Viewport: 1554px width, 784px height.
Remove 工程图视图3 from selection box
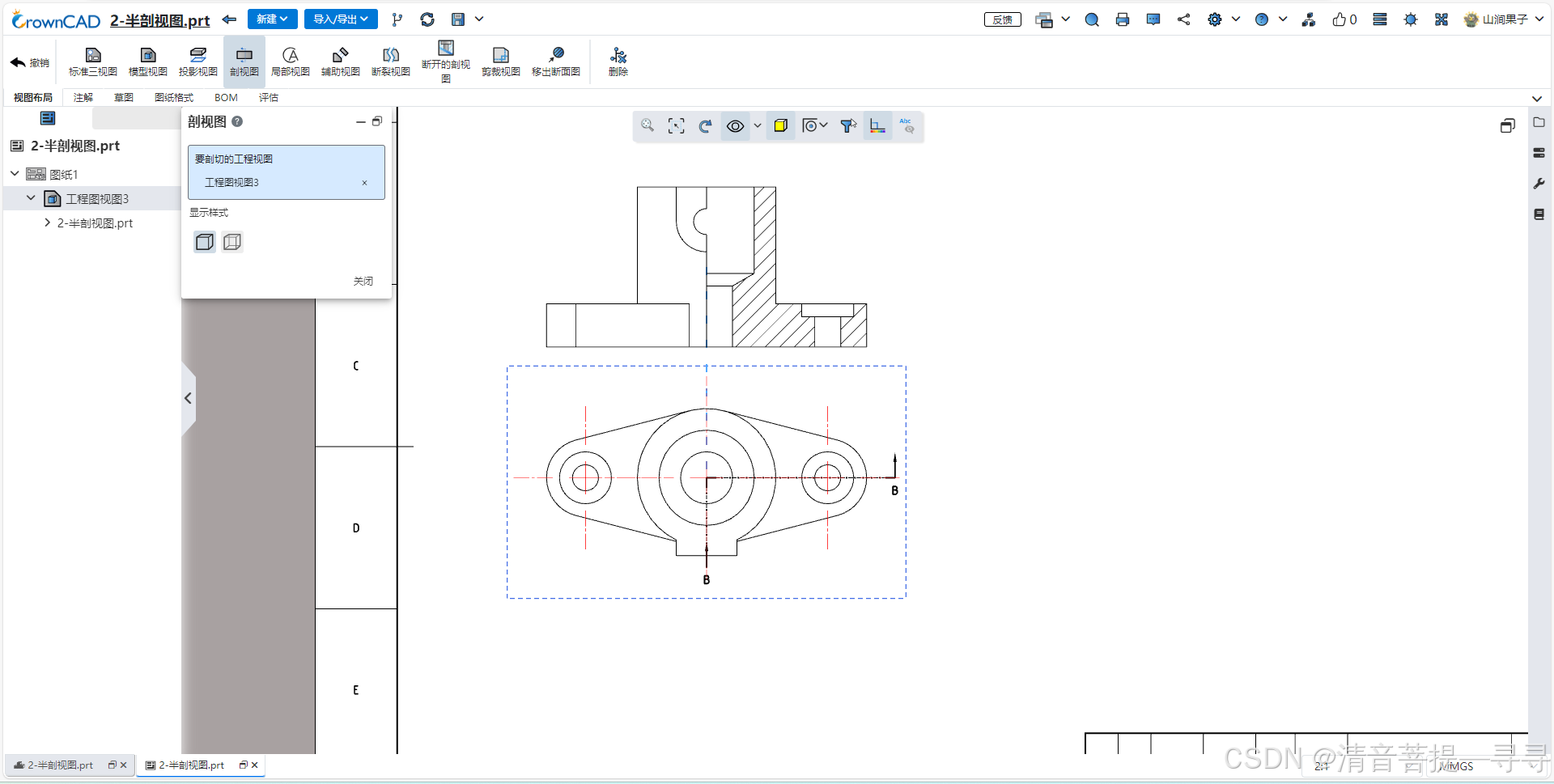point(364,183)
